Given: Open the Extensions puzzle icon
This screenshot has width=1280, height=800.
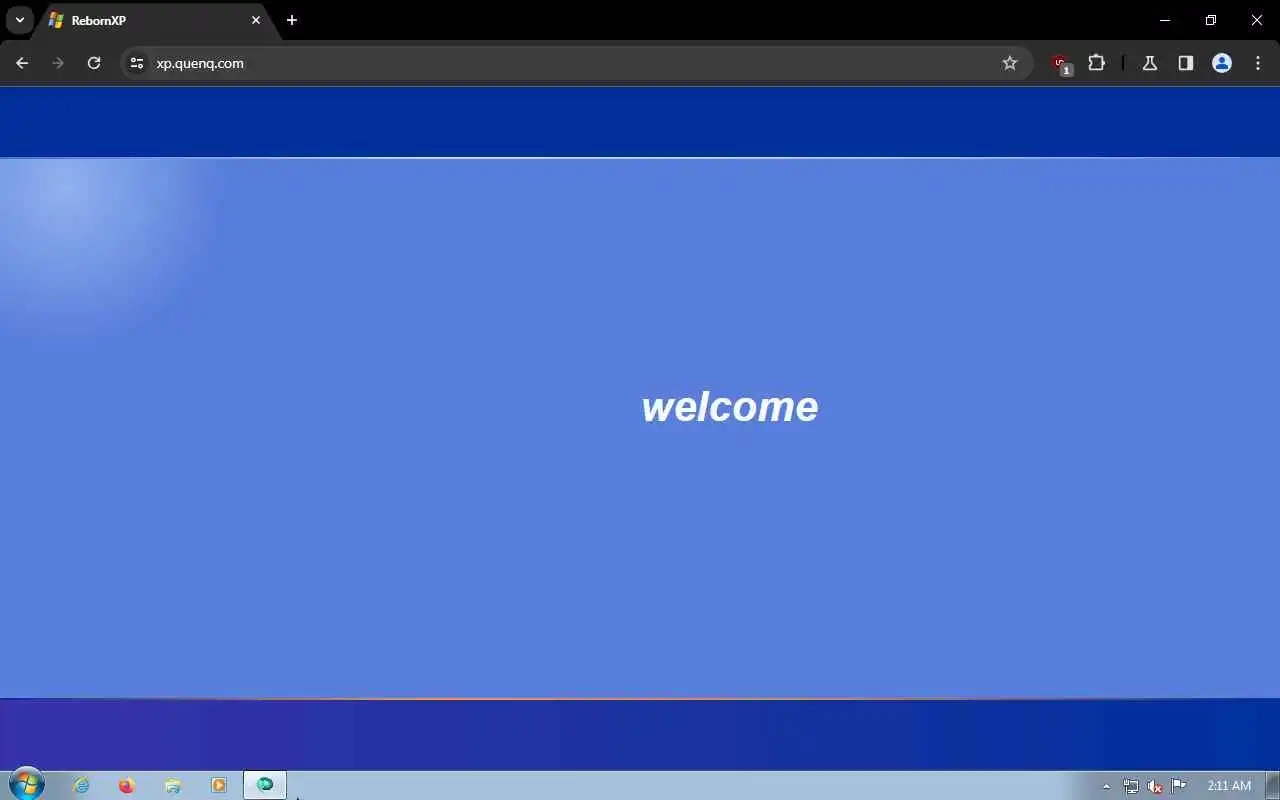Looking at the screenshot, I should pos(1097,63).
